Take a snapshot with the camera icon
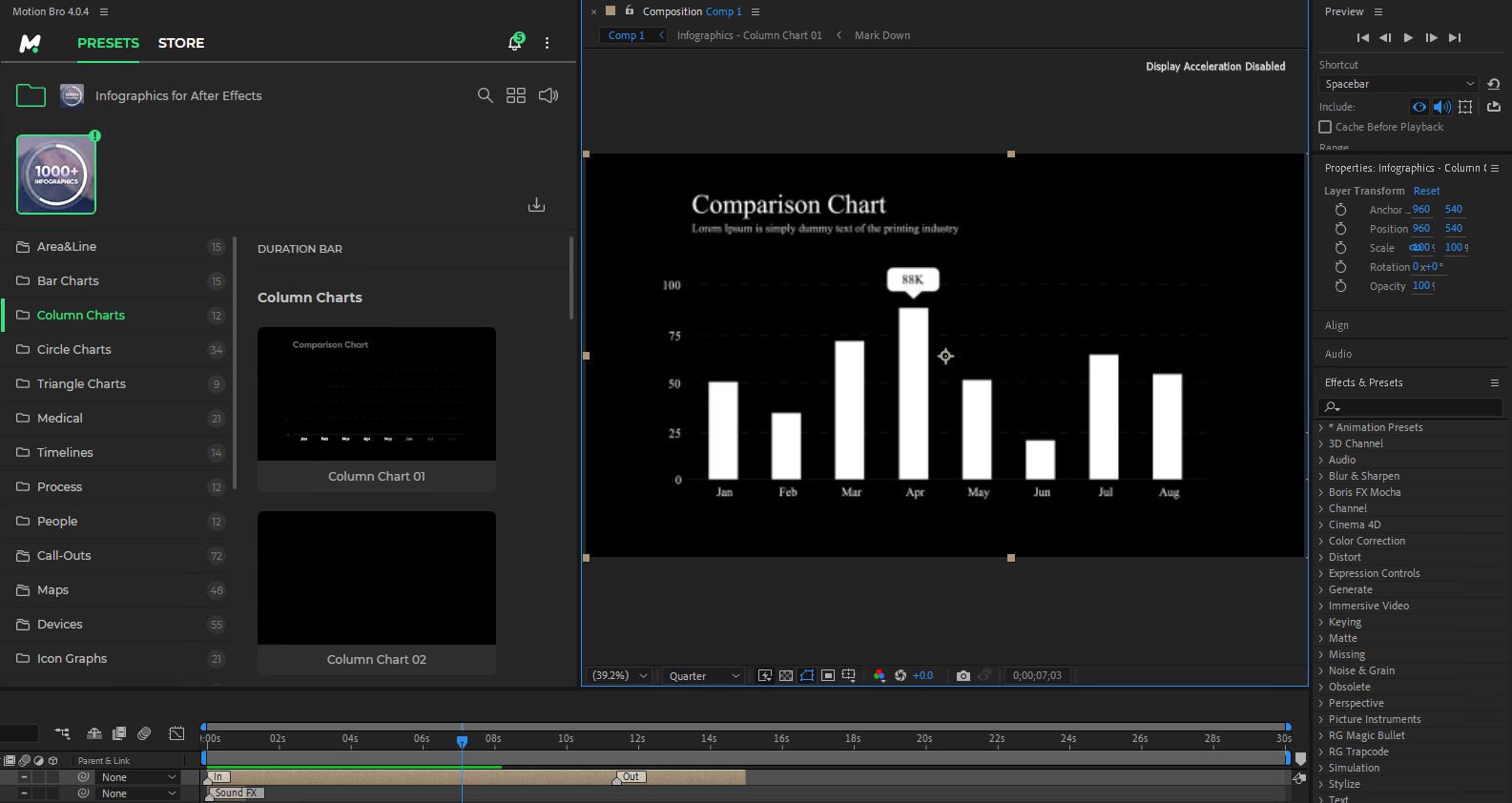This screenshot has width=1512, height=803. pyautogui.click(x=963, y=675)
